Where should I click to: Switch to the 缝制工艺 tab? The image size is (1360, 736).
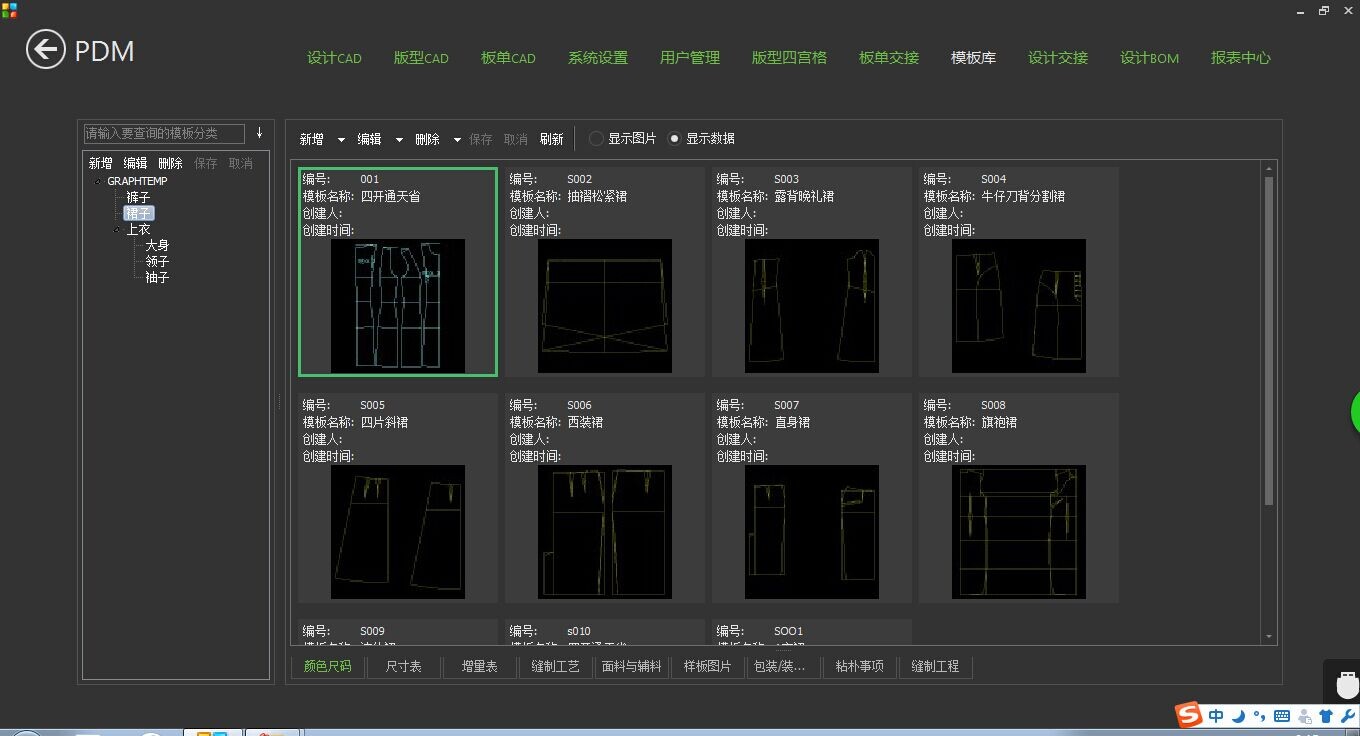(x=555, y=666)
